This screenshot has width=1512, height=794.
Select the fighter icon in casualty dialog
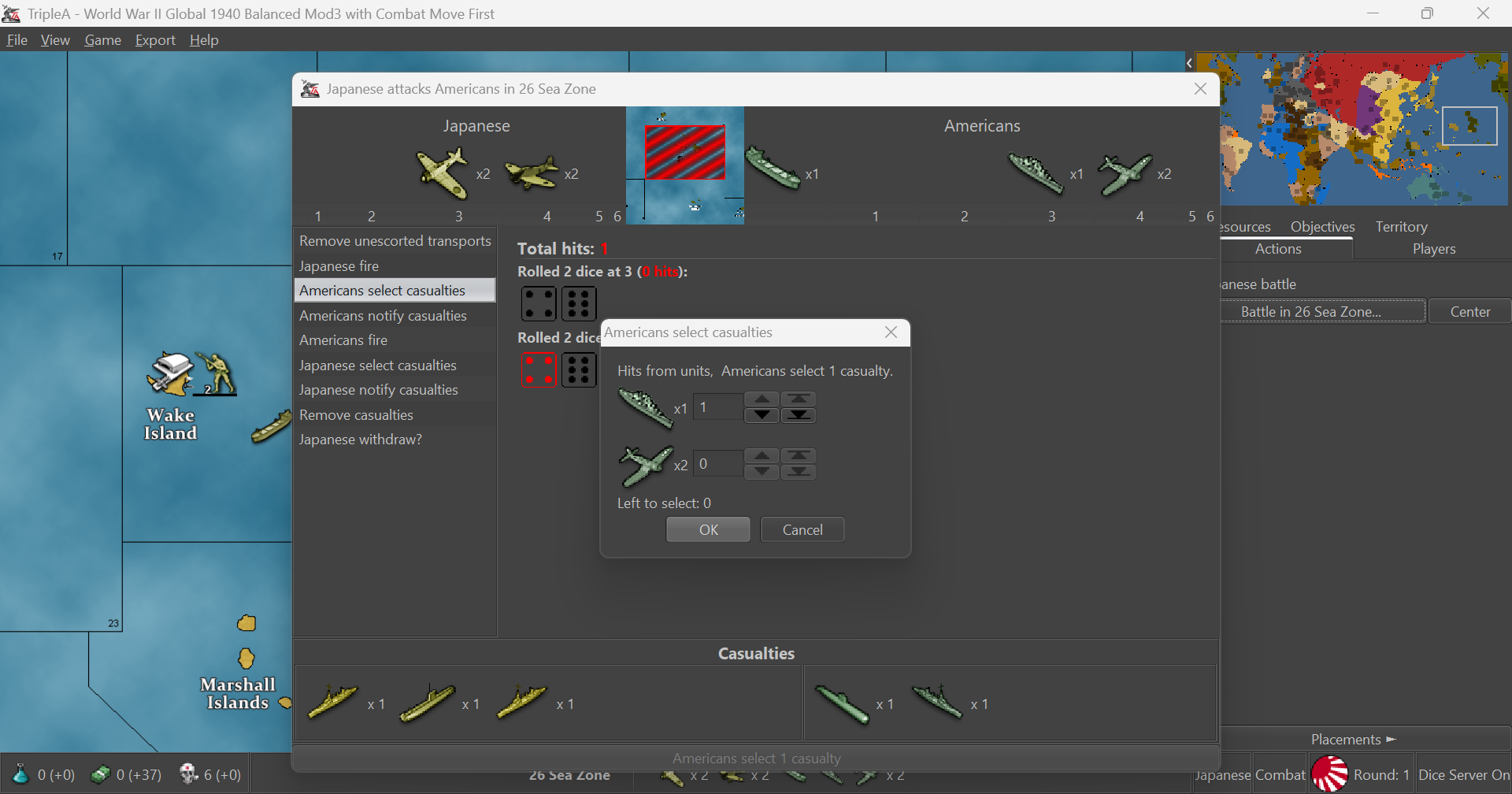click(x=646, y=465)
